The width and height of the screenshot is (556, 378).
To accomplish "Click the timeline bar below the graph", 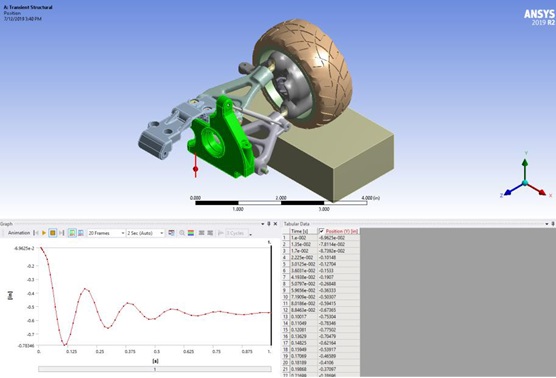I will pyautogui.click(x=155, y=369).
